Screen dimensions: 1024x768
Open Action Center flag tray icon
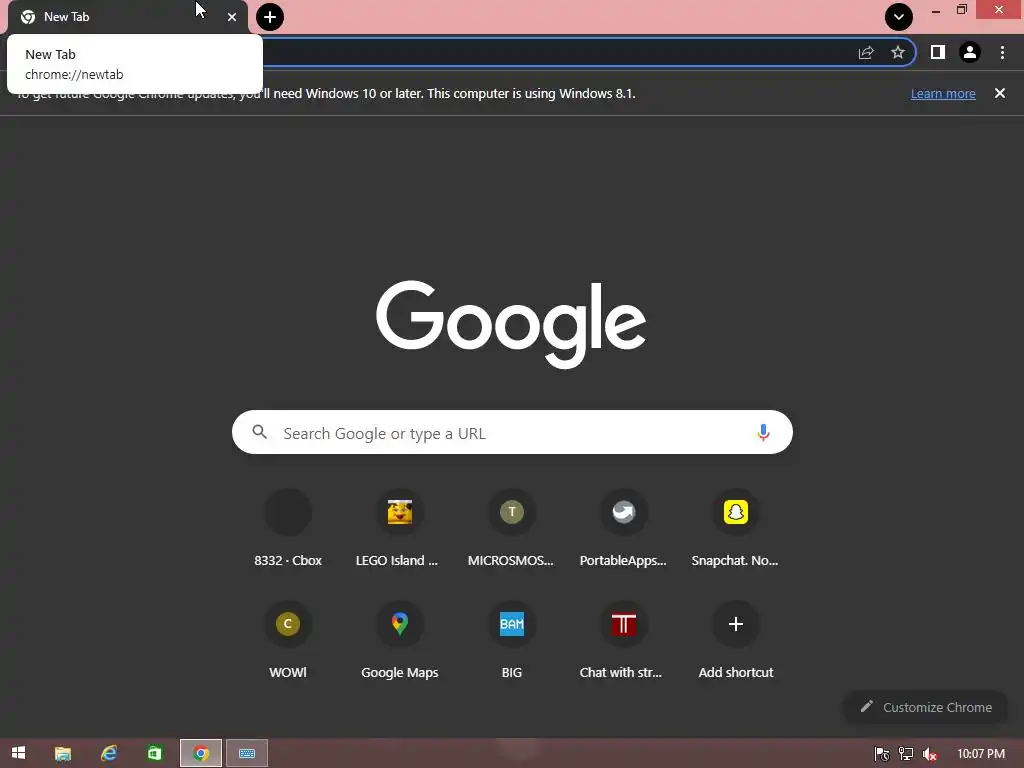pyautogui.click(x=882, y=754)
